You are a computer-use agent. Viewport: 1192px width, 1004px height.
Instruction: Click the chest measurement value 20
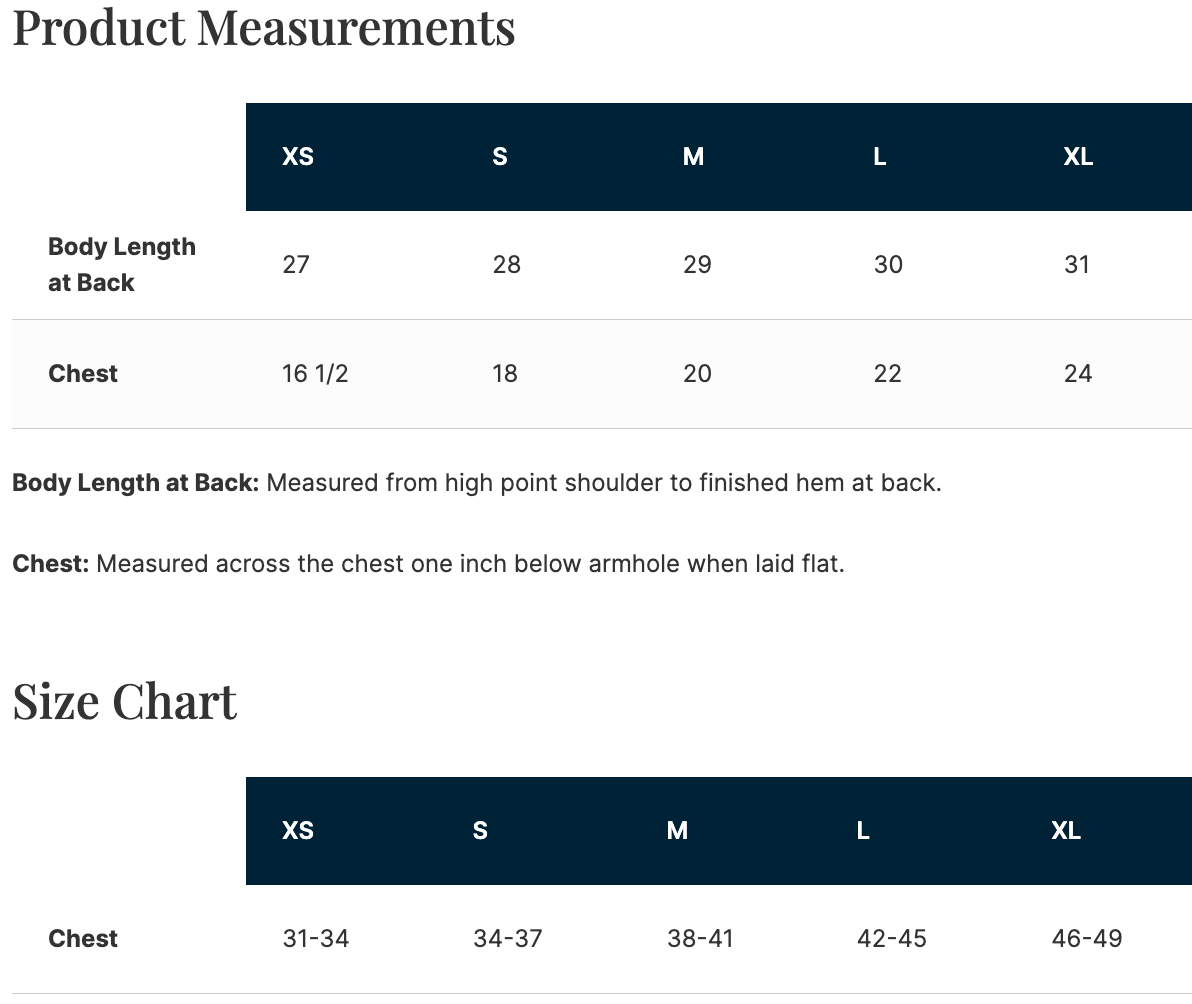(x=697, y=374)
